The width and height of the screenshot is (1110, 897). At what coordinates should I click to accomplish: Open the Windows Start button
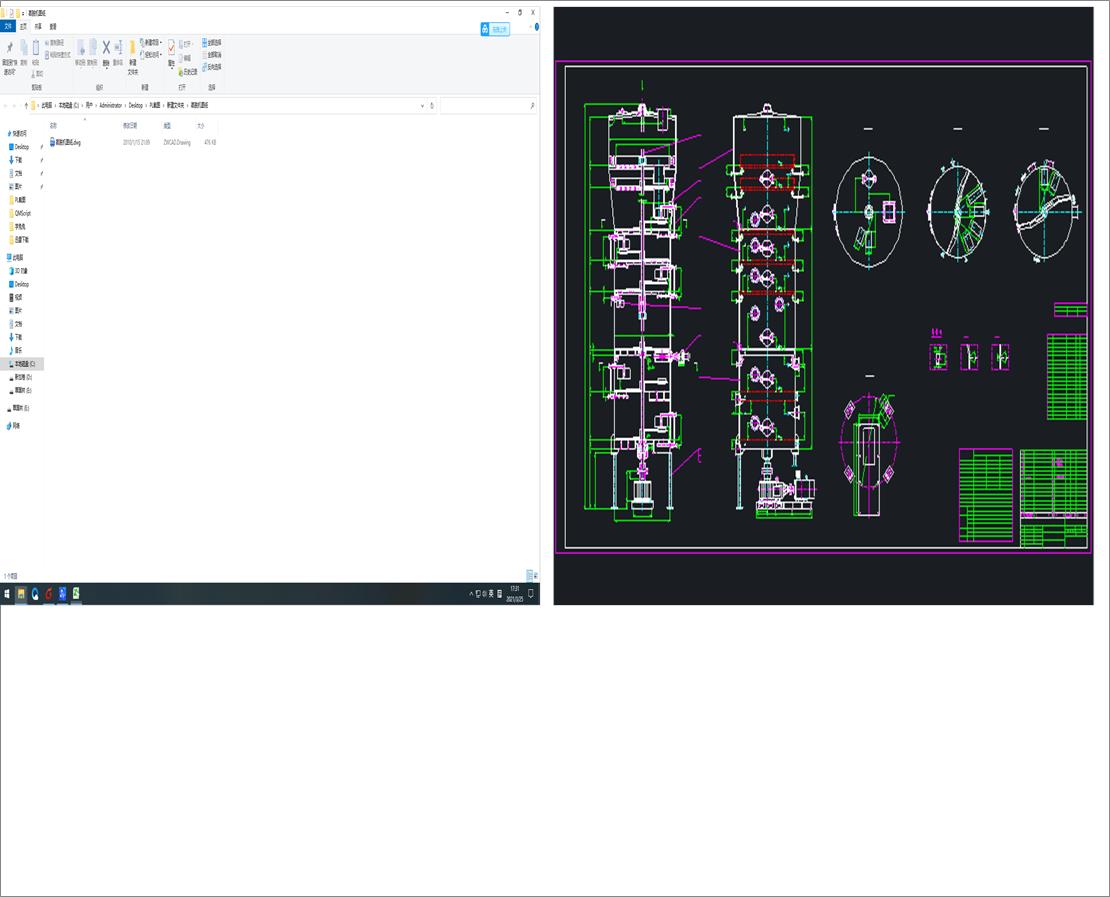tap(7, 594)
